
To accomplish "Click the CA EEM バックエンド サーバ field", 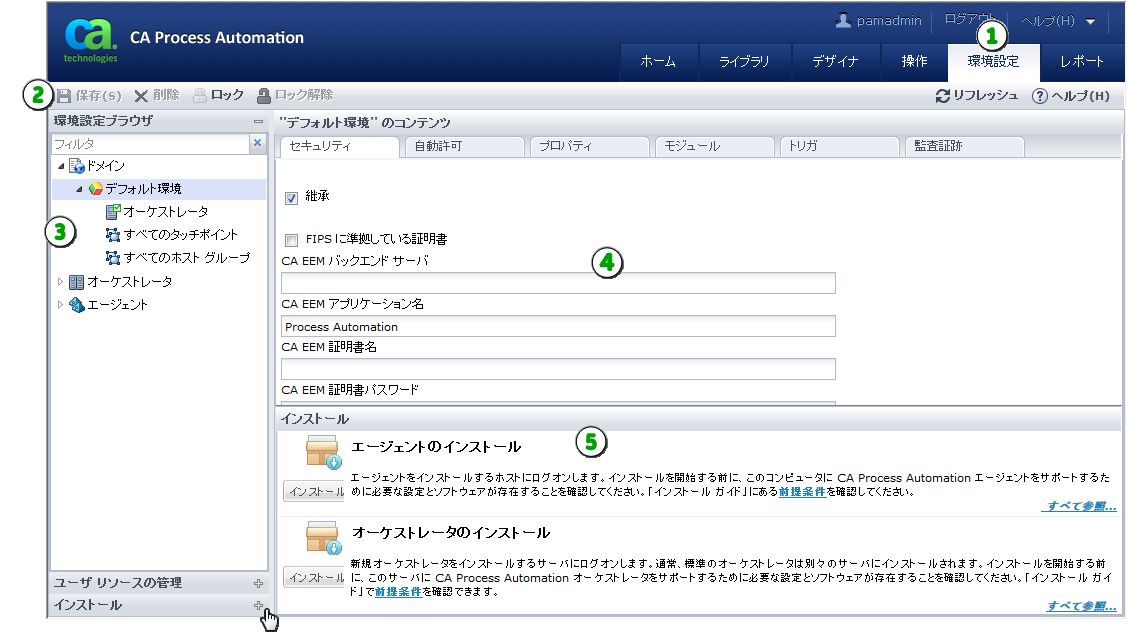I will 558,283.
